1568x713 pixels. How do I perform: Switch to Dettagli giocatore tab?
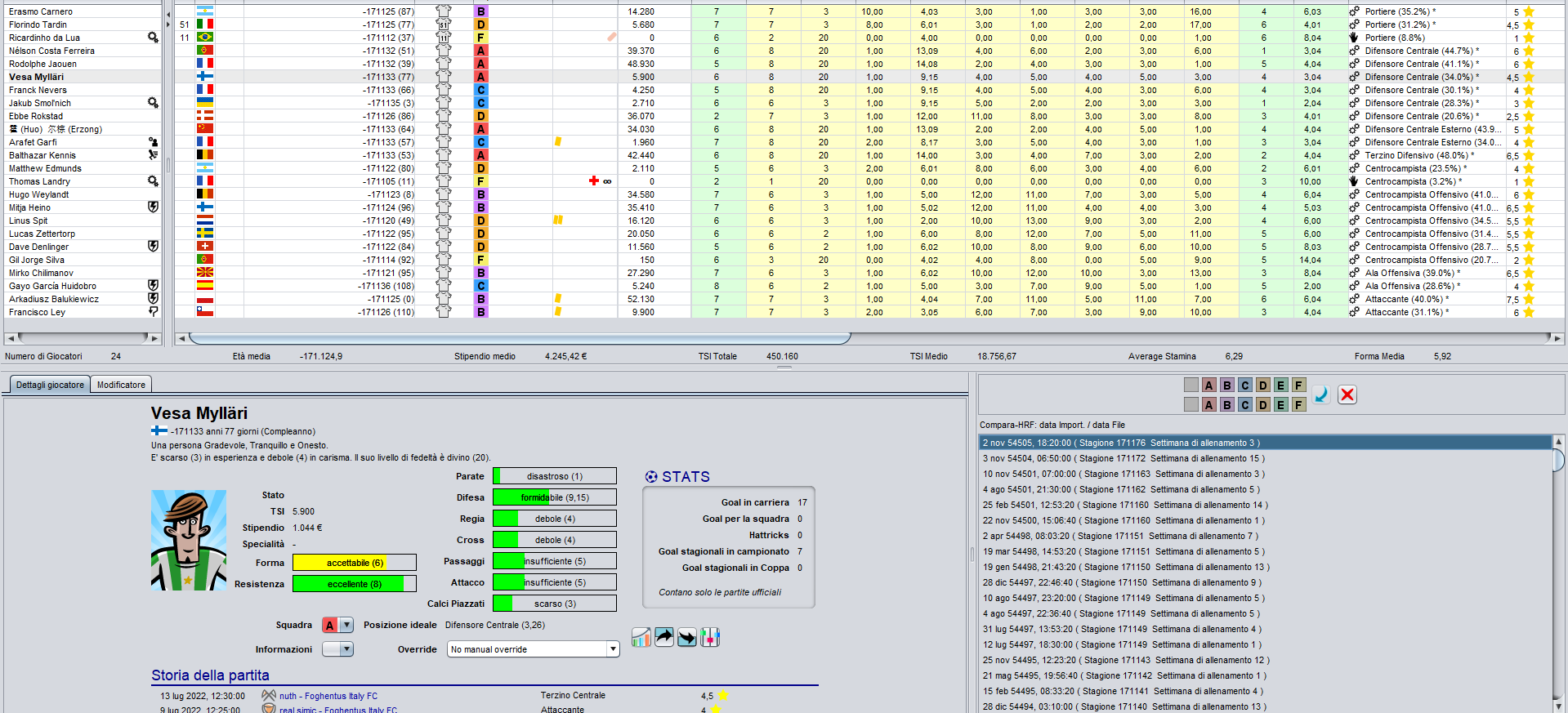pyautogui.click(x=50, y=385)
